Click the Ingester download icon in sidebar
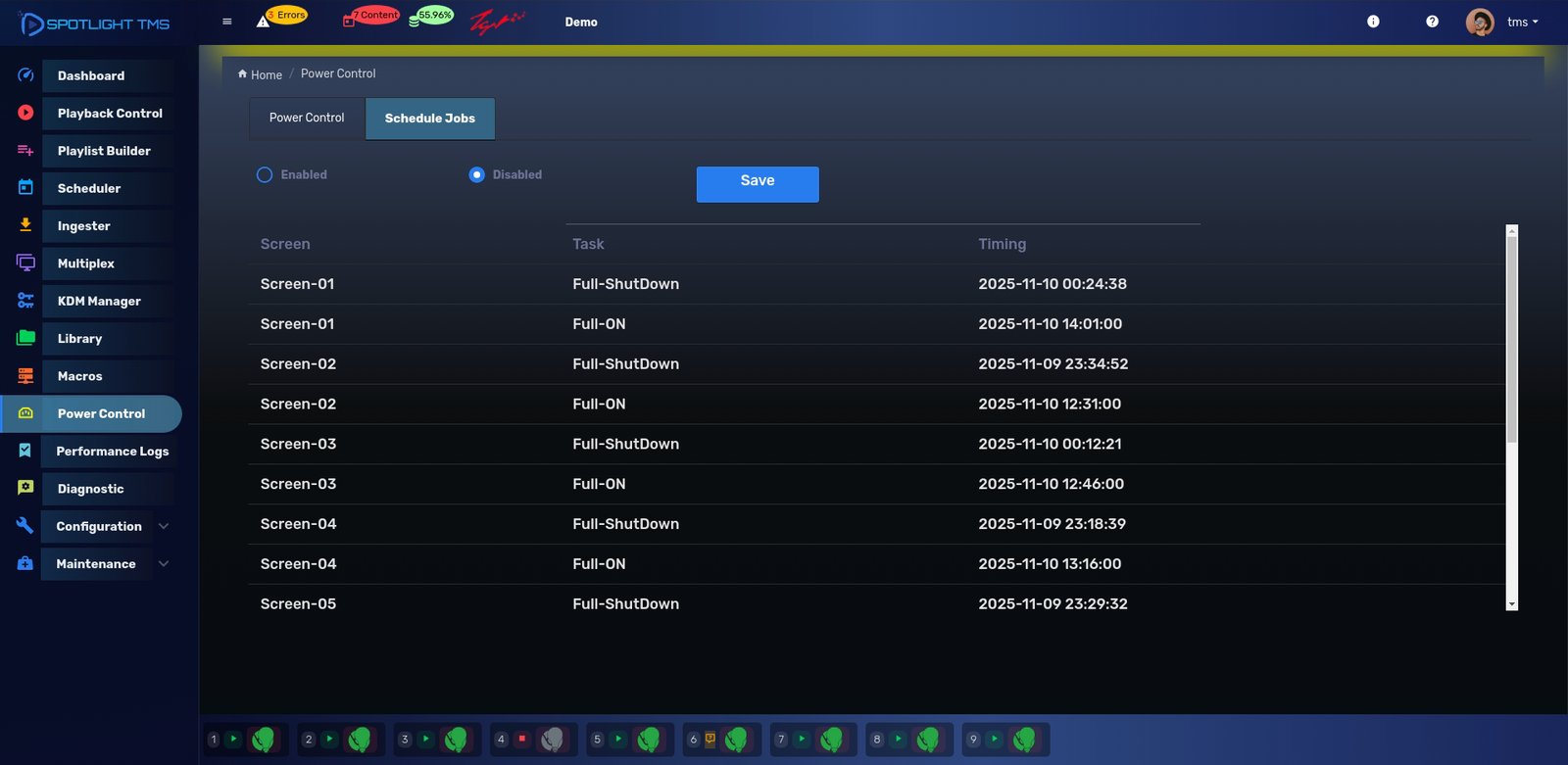 coord(25,225)
